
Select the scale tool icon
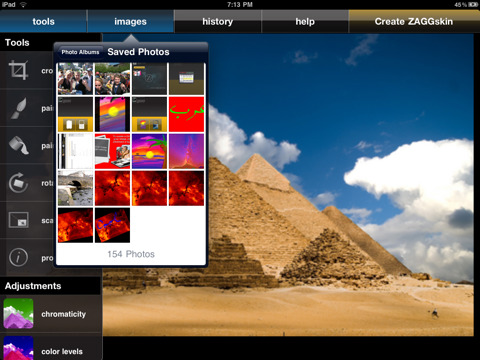[x=18, y=220]
